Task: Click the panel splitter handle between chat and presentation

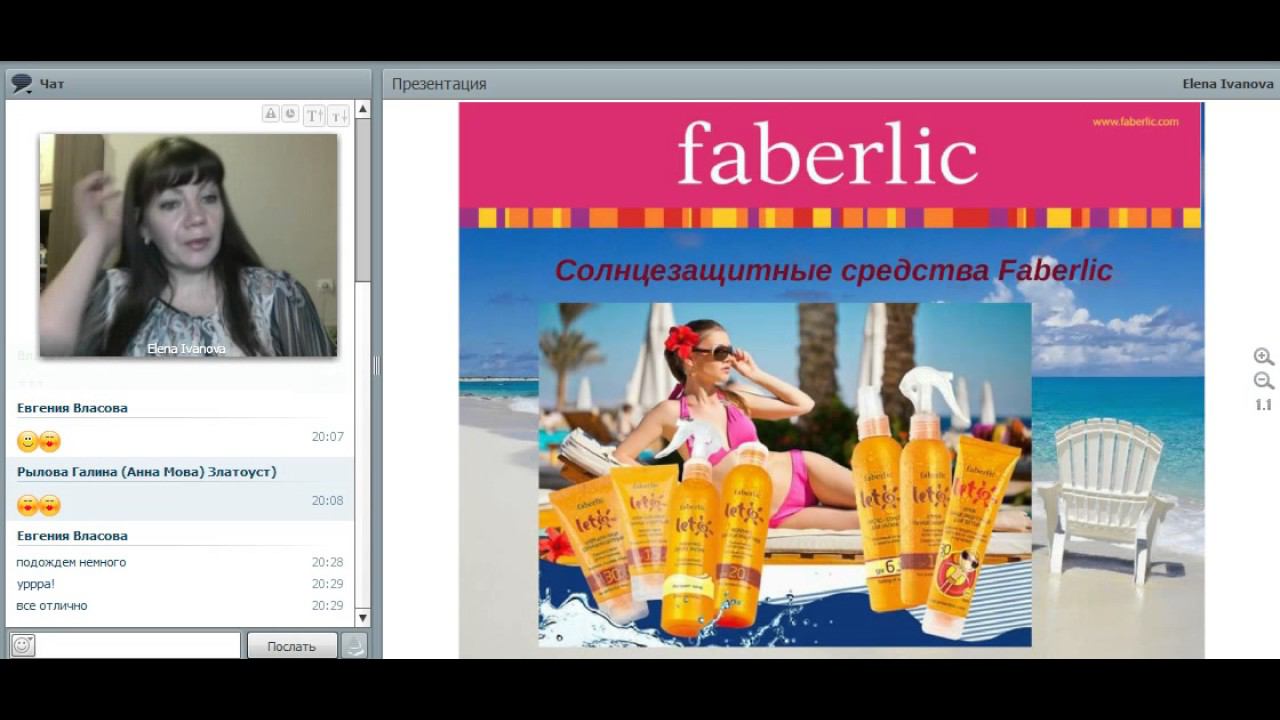Action: point(376,365)
